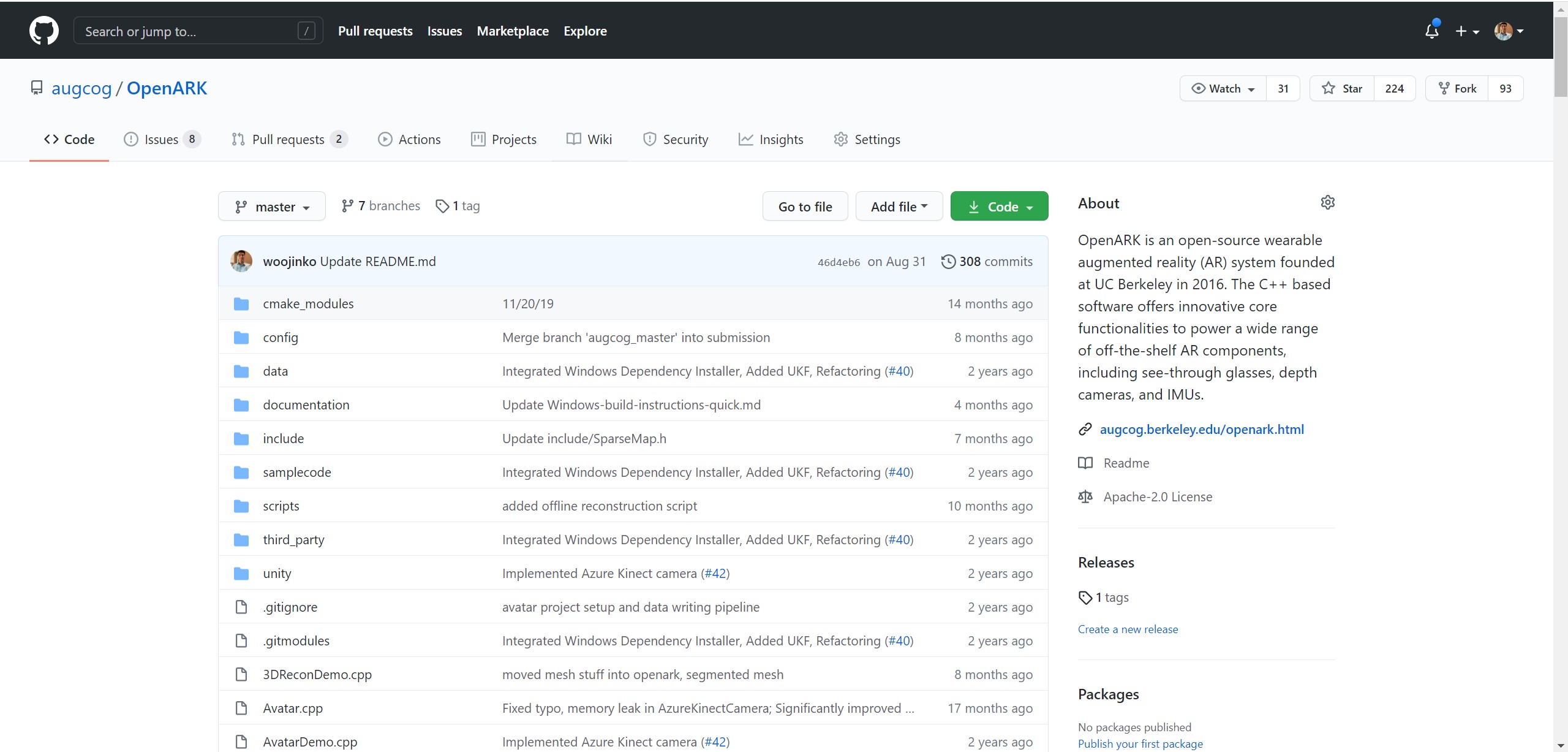Click the Readme book icon
Viewport: 1568px width, 752px height.
tap(1085, 463)
